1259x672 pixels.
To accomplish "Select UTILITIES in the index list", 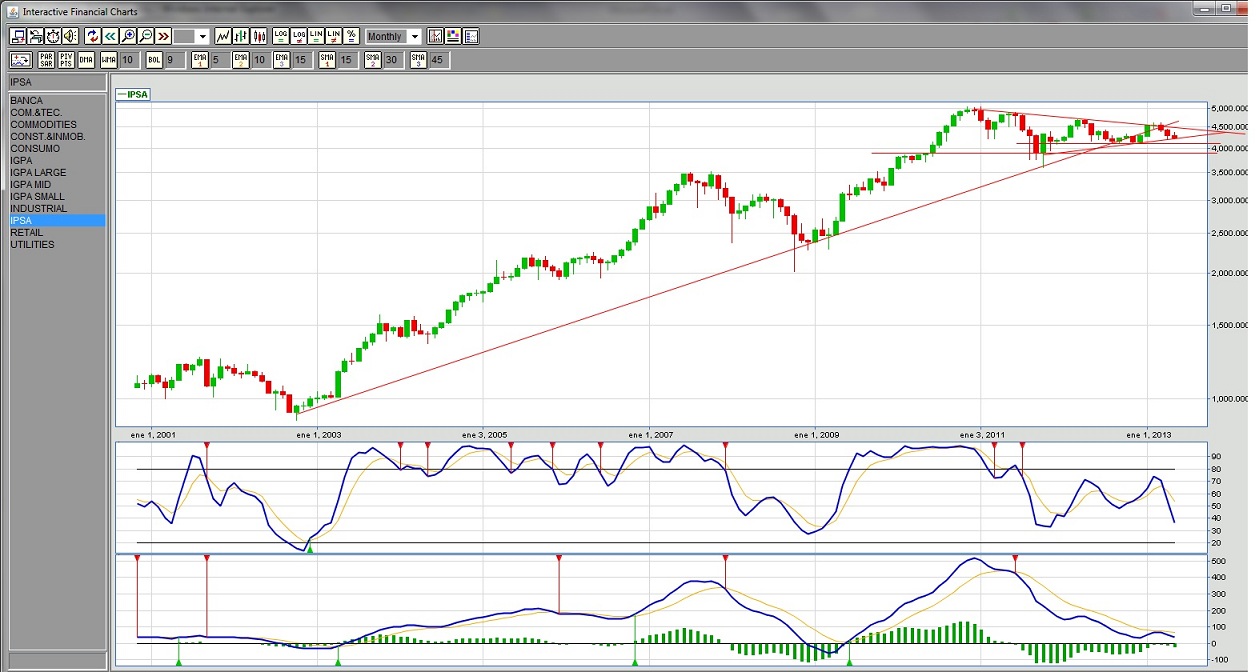I will [56, 245].
